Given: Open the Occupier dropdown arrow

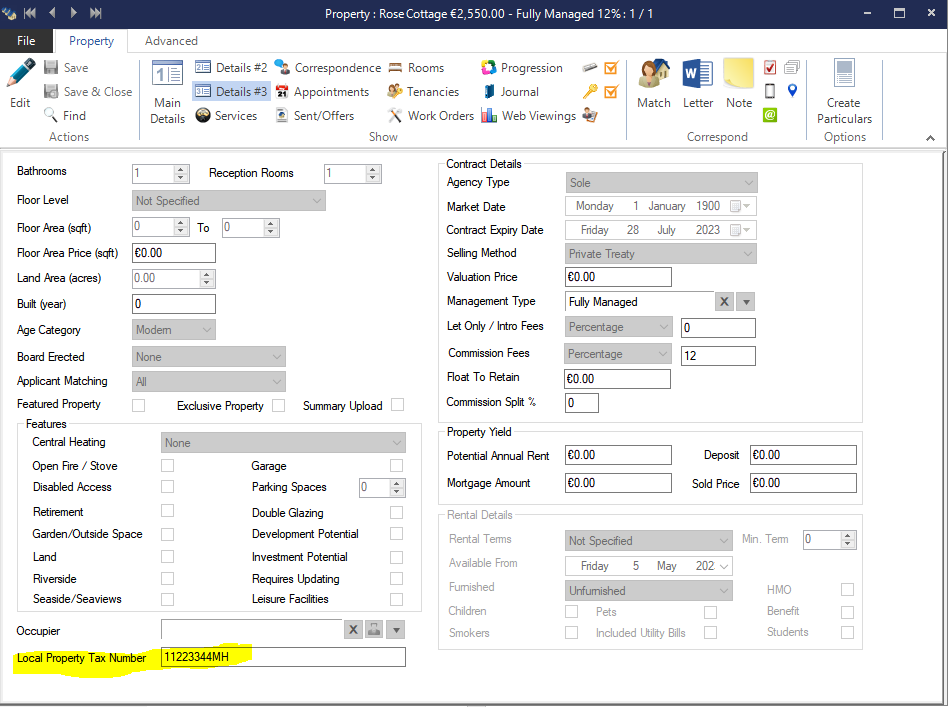Looking at the screenshot, I should (397, 630).
